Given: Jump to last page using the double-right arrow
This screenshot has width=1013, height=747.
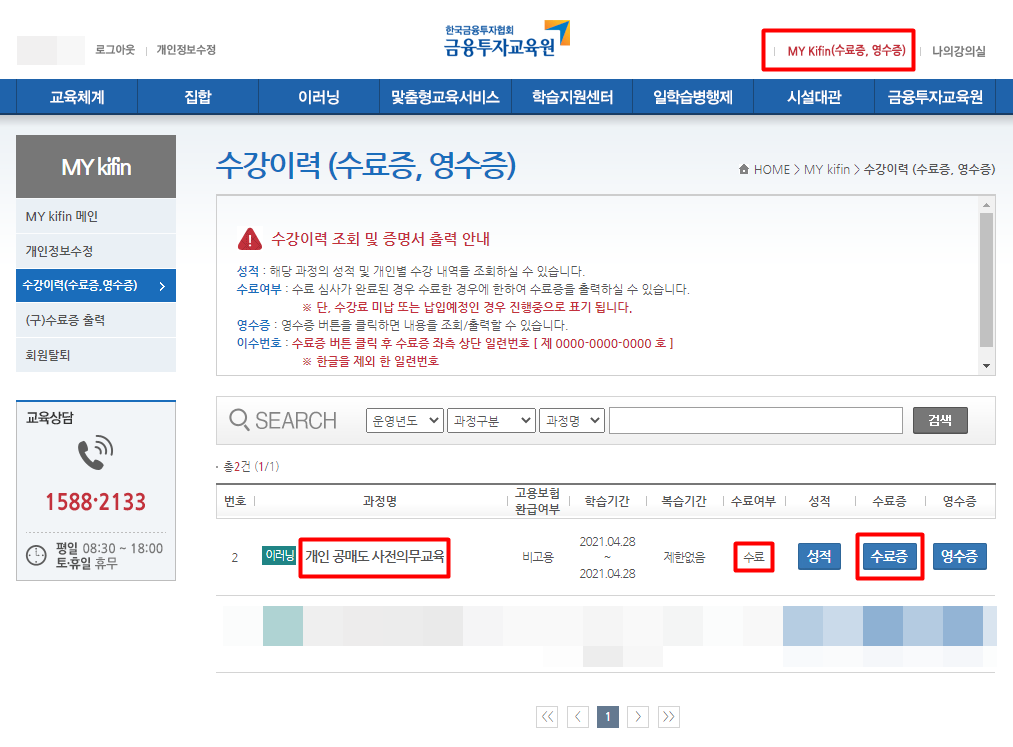Looking at the screenshot, I should click(668, 717).
